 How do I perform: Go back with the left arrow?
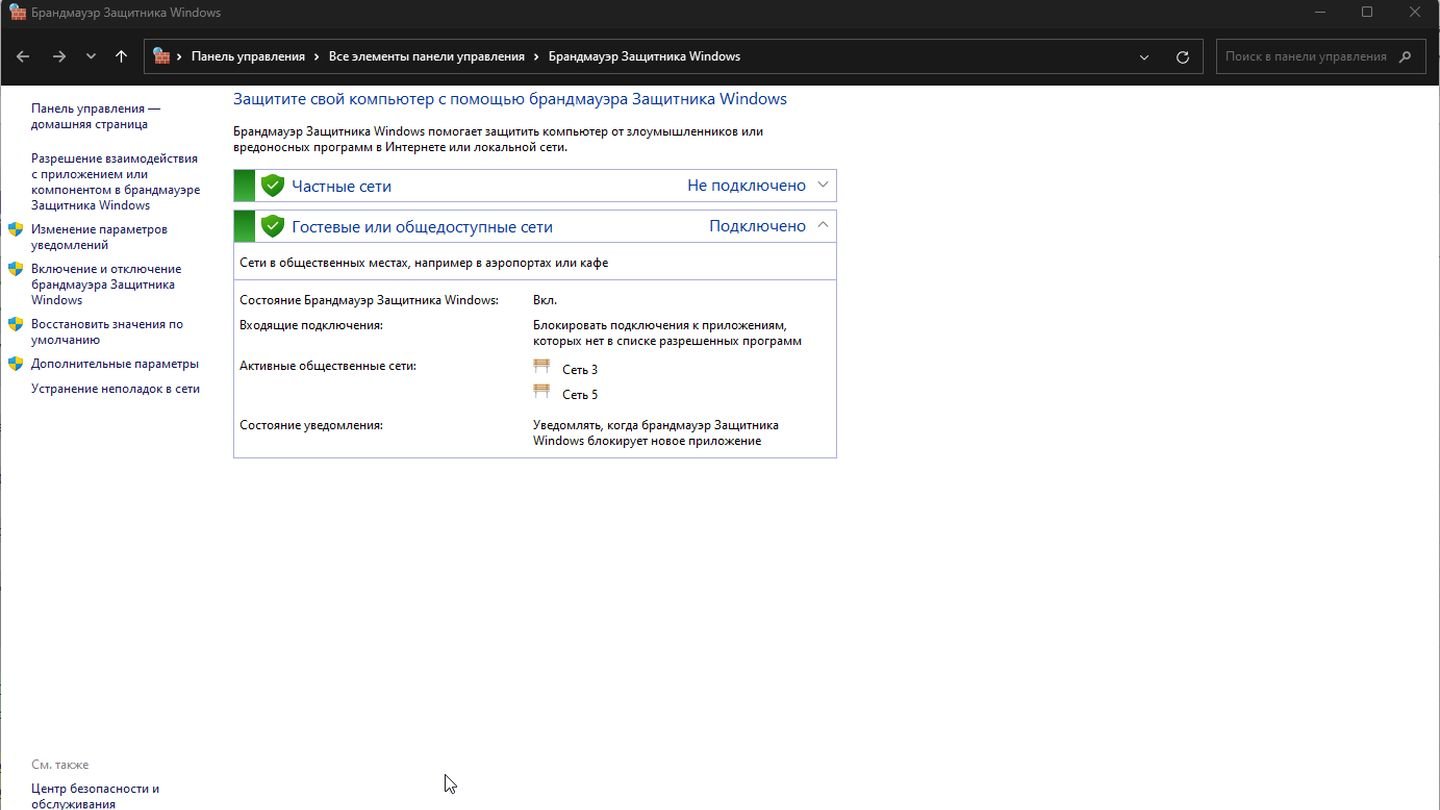23,57
